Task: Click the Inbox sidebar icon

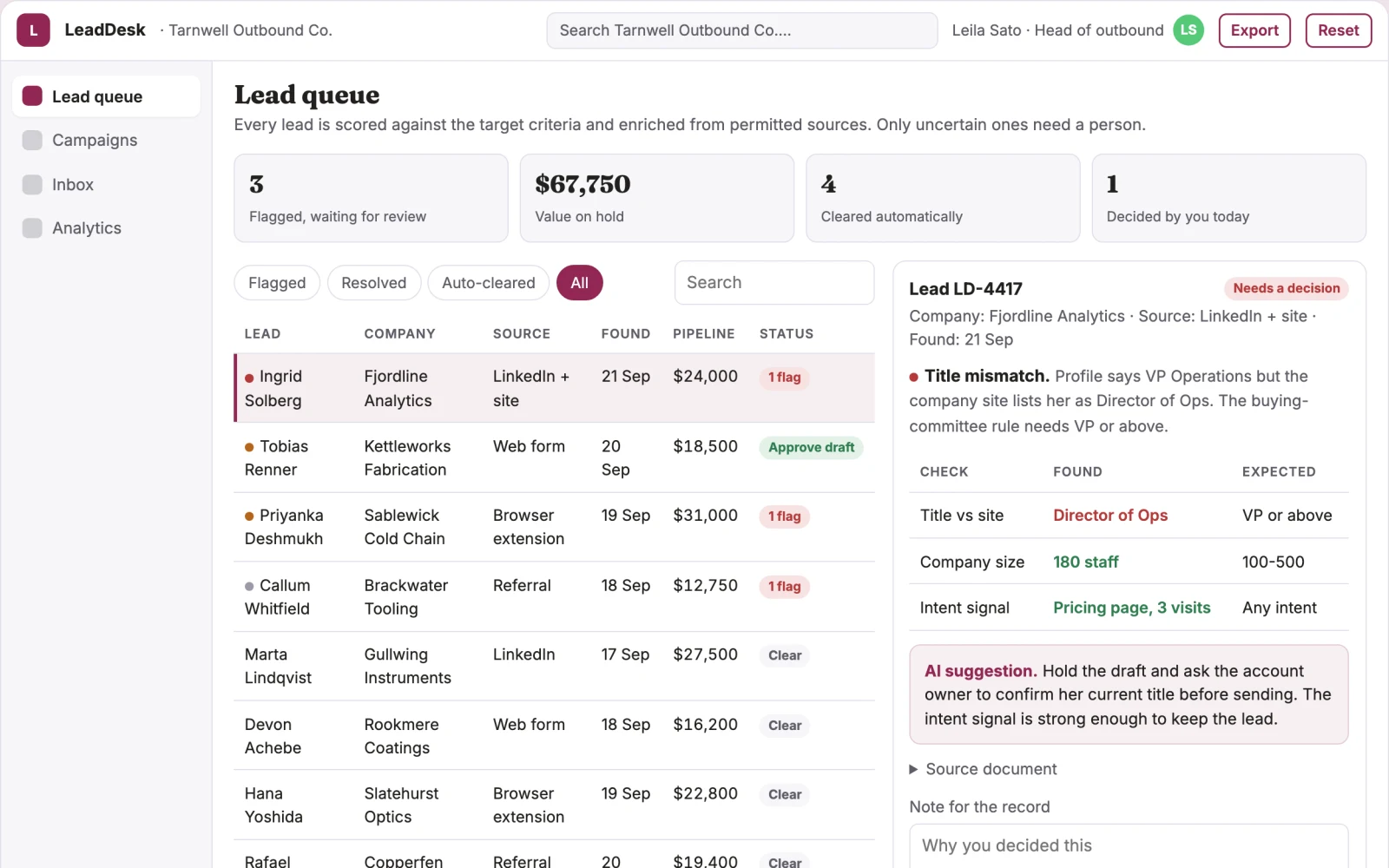Action: pyautogui.click(x=32, y=185)
